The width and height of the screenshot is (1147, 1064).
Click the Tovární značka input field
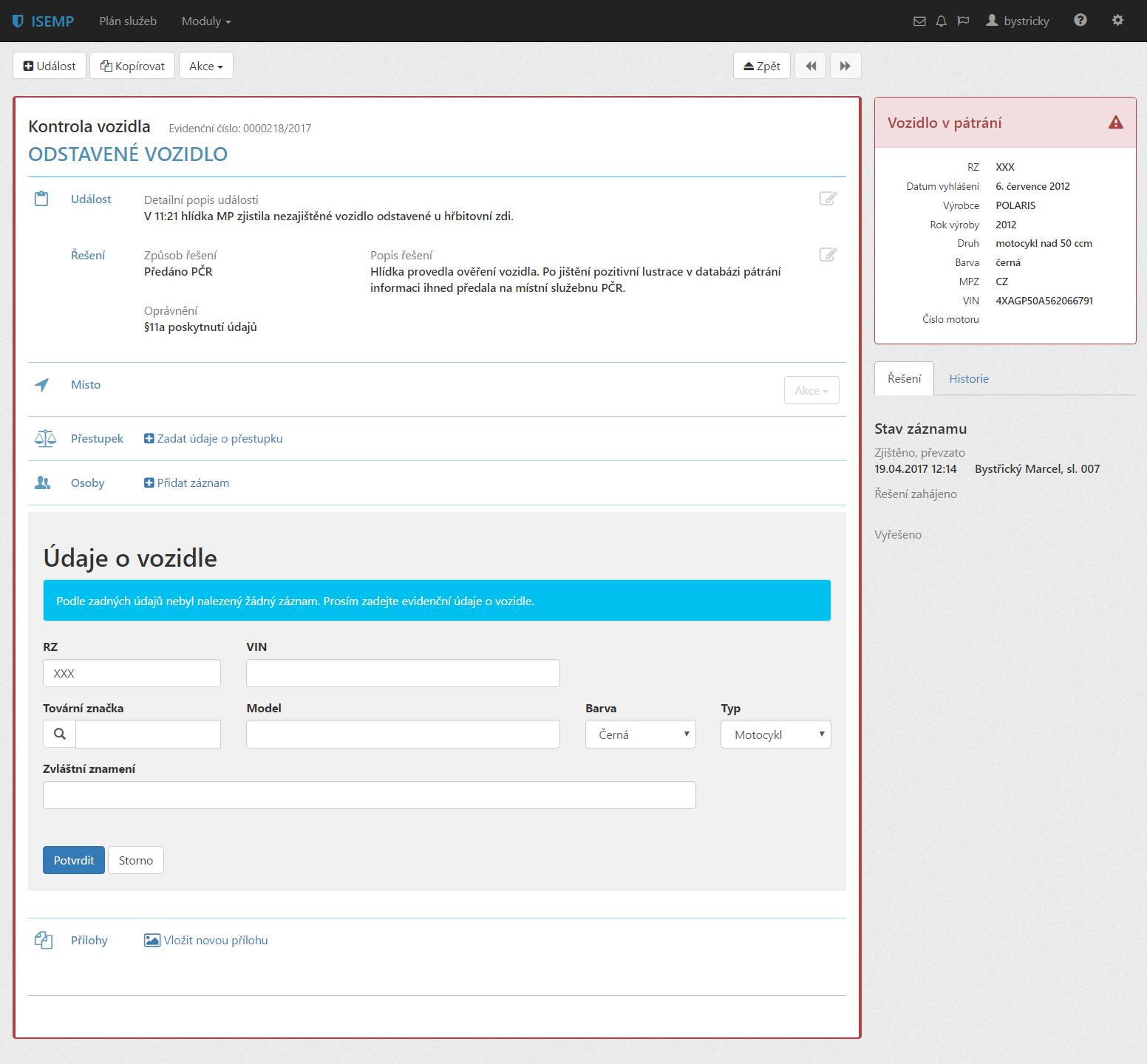148,734
